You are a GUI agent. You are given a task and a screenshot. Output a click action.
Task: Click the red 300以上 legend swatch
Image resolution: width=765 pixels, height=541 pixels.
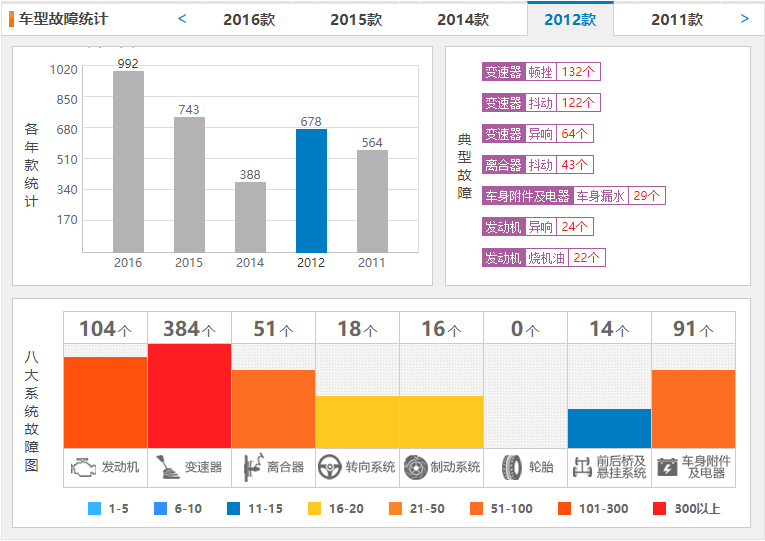coord(659,508)
